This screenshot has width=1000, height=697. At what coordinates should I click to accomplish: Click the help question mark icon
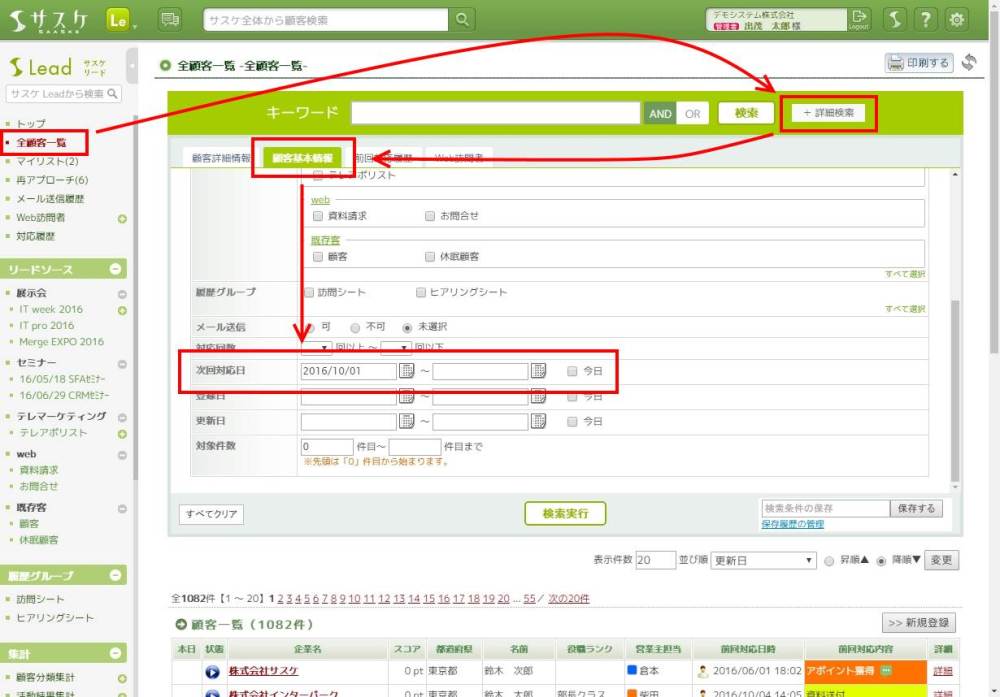(927, 19)
